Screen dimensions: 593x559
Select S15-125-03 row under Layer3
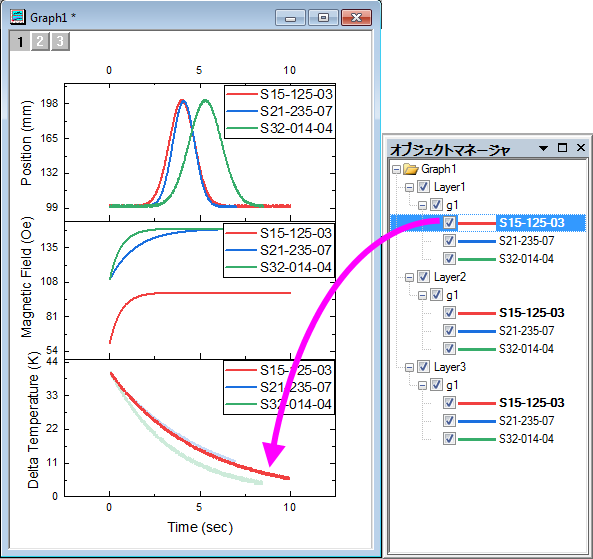pyautogui.click(x=531, y=403)
